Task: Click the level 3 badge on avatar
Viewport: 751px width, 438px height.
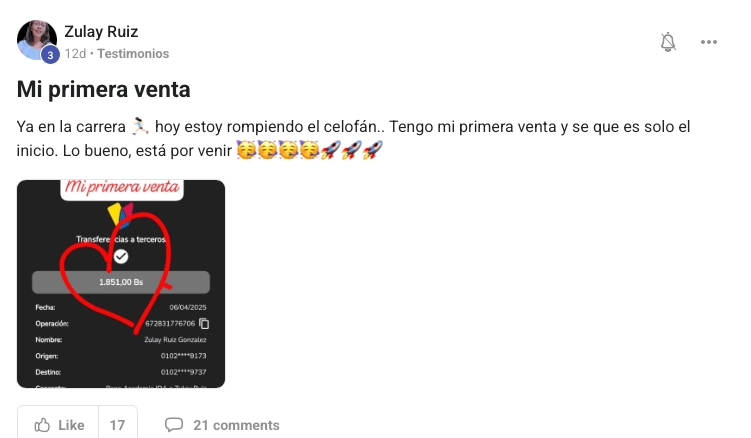Action: (50, 55)
